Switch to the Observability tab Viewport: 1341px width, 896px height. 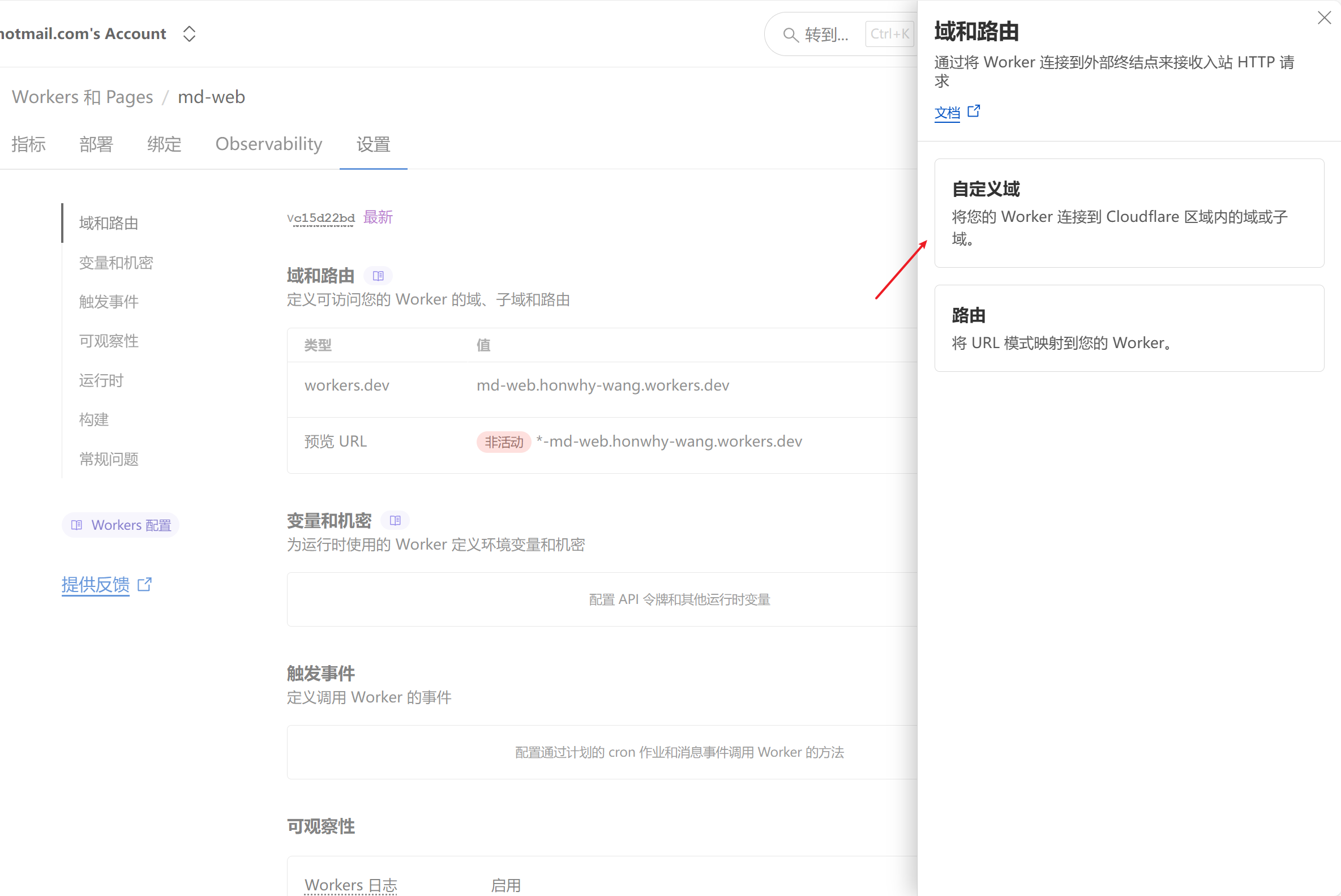click(268, 144)
